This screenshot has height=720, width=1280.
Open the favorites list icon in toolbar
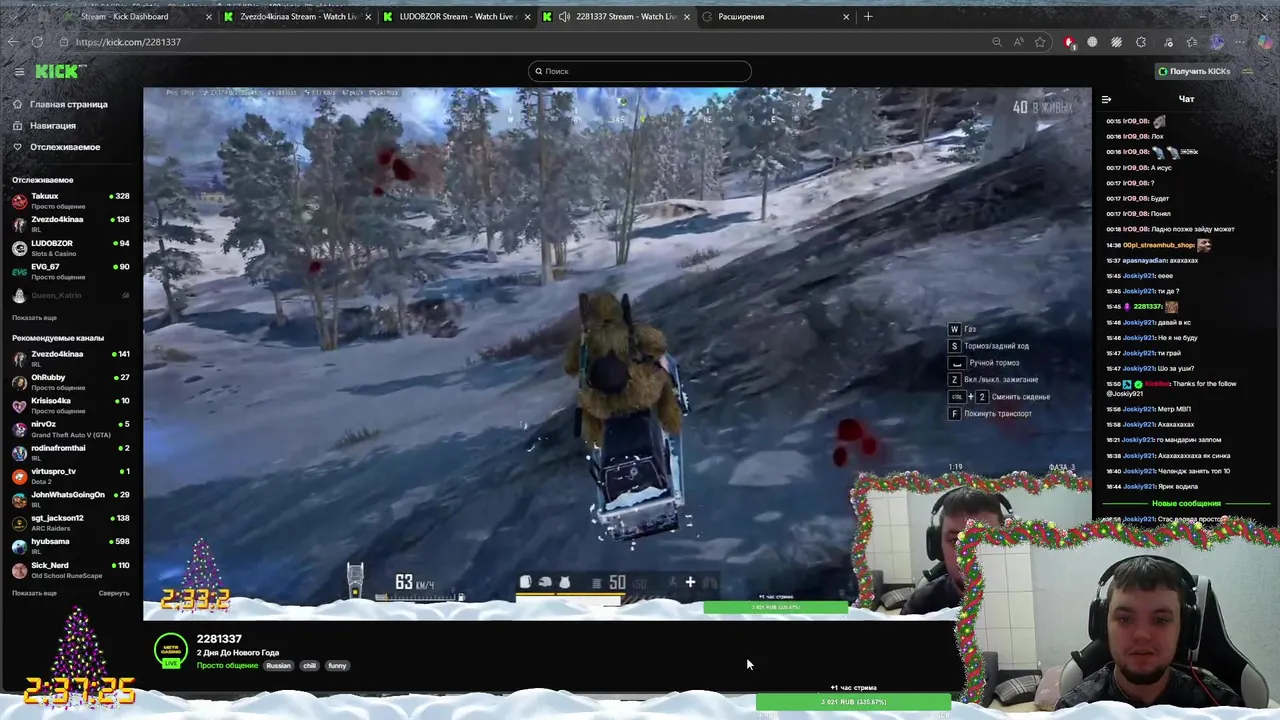(x=1191, y=42)
